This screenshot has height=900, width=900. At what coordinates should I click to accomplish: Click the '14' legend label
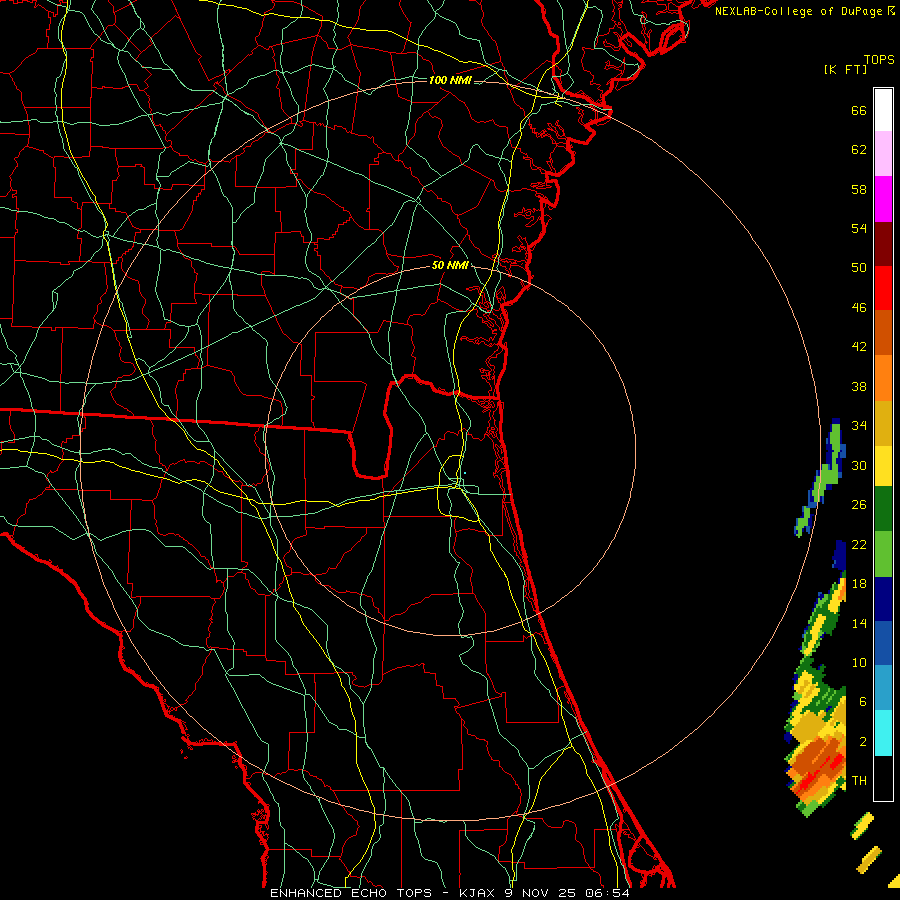859,623
